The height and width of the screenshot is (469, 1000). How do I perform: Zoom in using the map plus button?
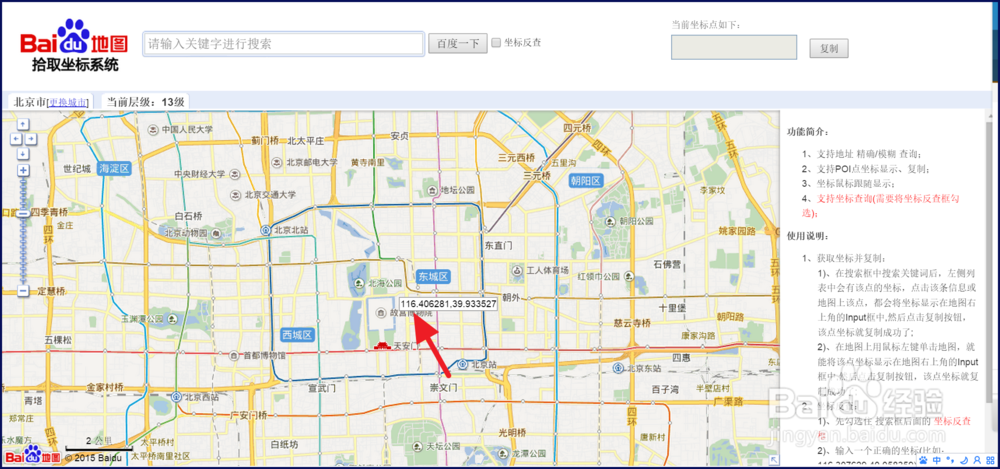click(23, 170)
